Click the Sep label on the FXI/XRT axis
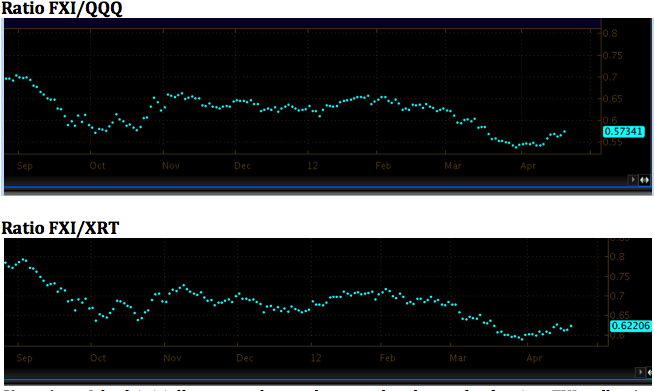 coord(24,358)
